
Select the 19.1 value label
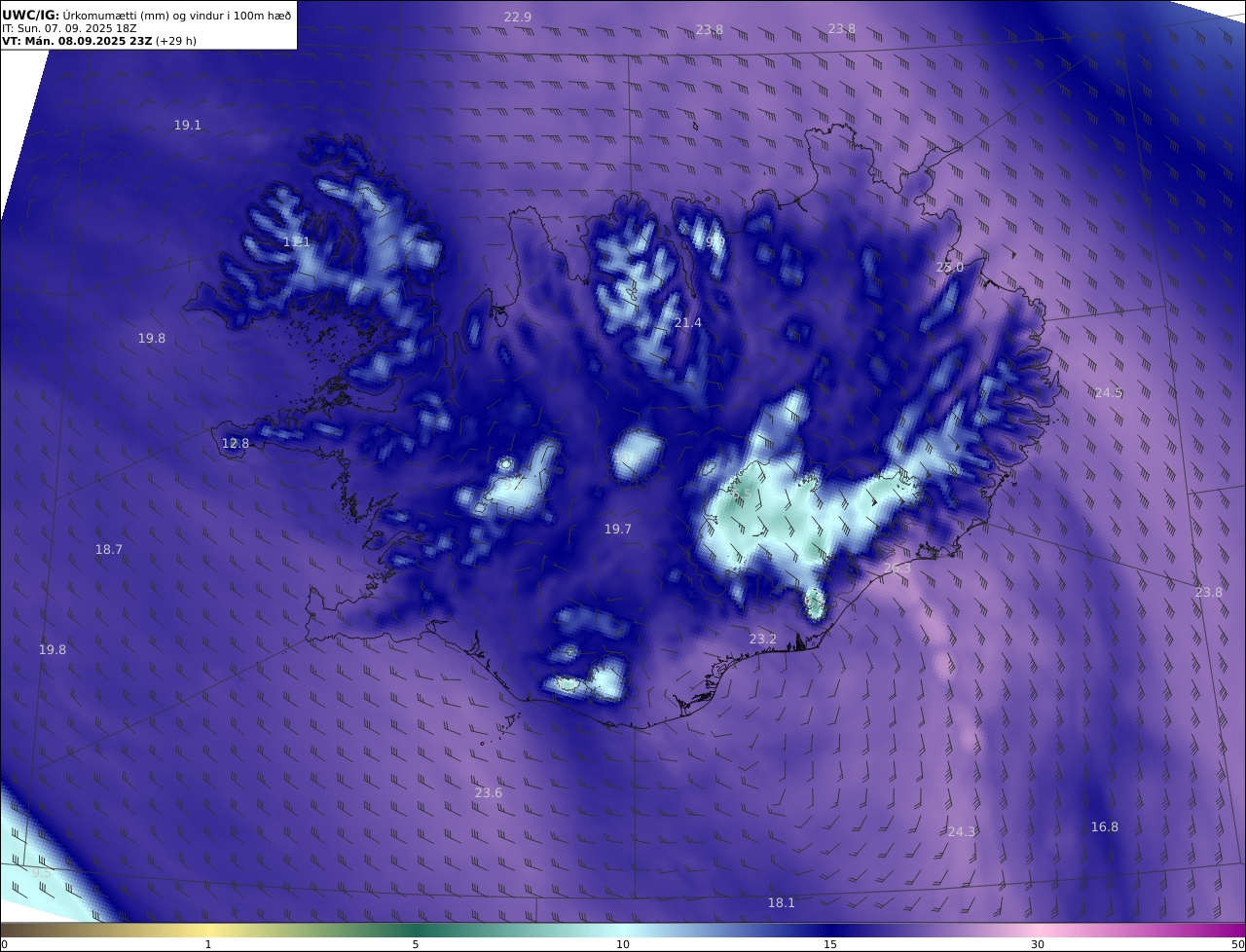pos(188,126)
